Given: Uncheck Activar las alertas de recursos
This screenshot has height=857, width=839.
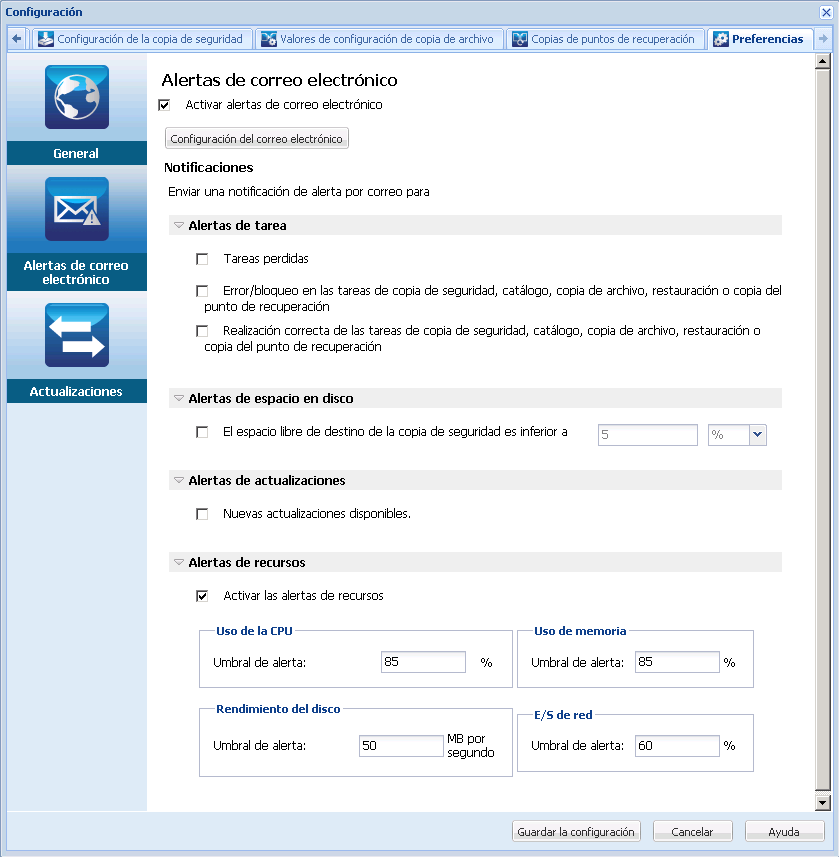Looking at the screenshot, I should 202,596.
